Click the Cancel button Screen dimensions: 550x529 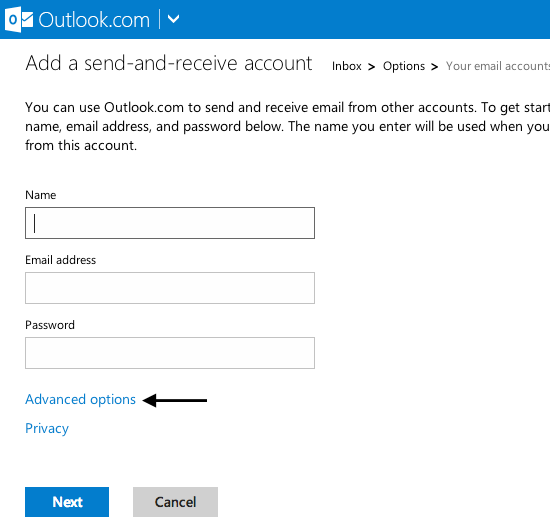[175, 502]
